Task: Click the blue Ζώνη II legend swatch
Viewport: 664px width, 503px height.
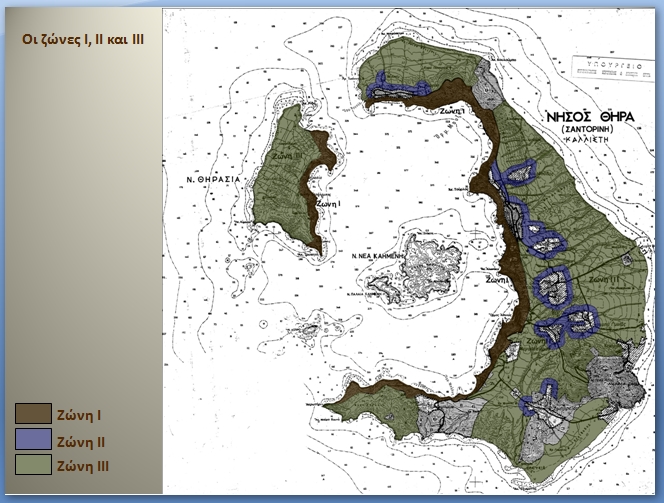Action: (33, 440)
